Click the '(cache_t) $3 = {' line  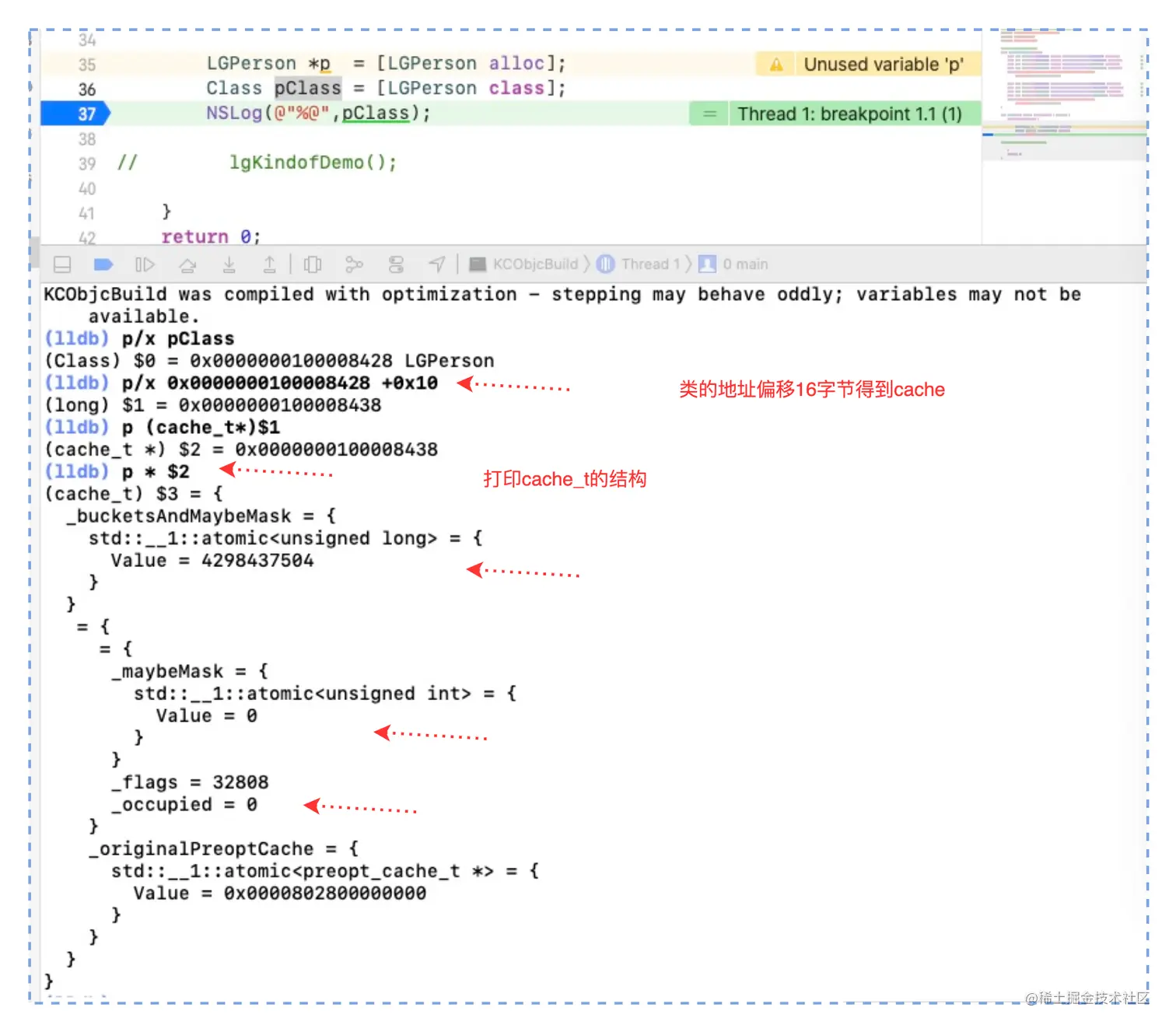(x=134, y=494)
